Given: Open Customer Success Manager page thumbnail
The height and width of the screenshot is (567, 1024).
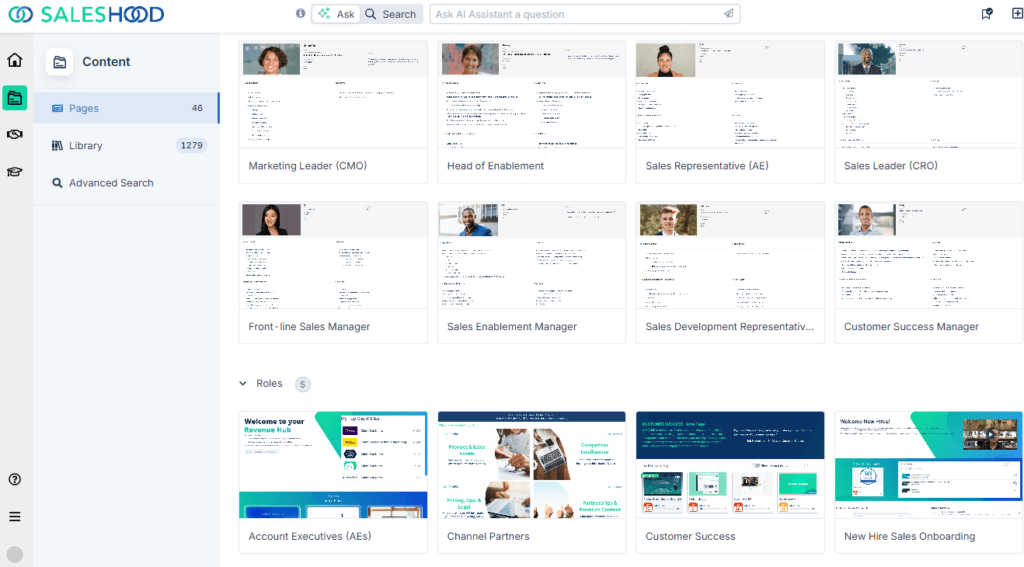Looking at the screenshot, I should (929, 255).
